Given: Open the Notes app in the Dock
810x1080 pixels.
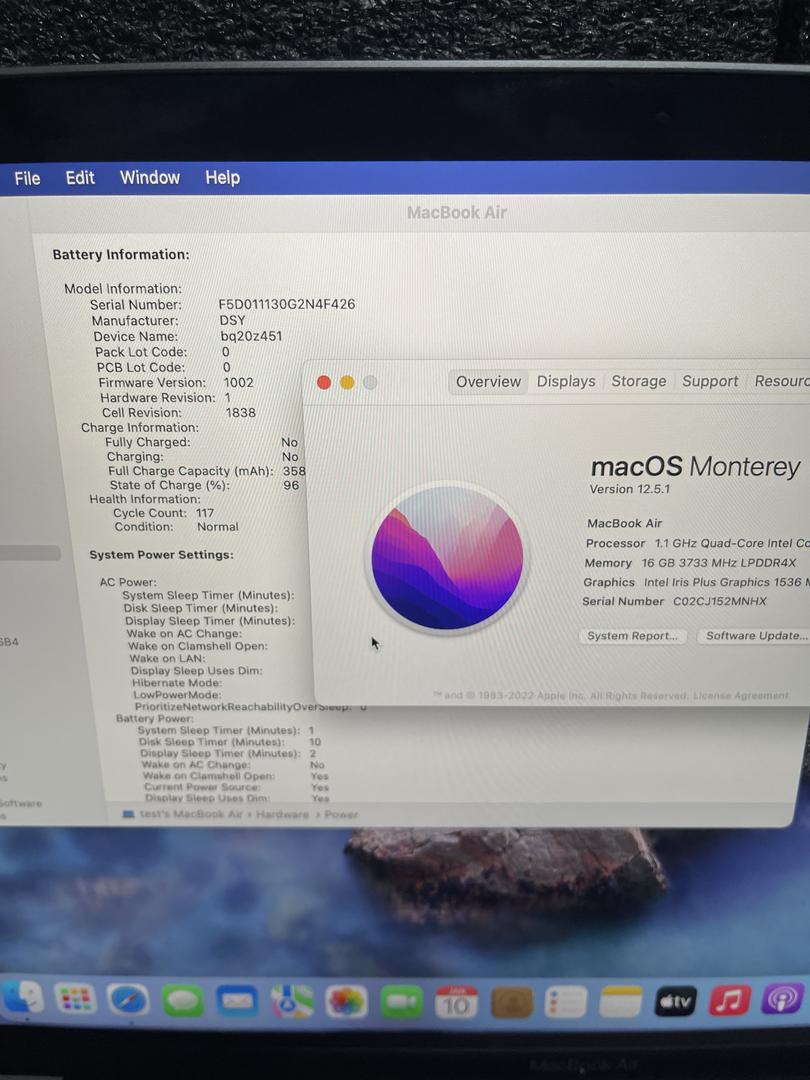Looking at the screenshot, I should [x=621, y=1001].
